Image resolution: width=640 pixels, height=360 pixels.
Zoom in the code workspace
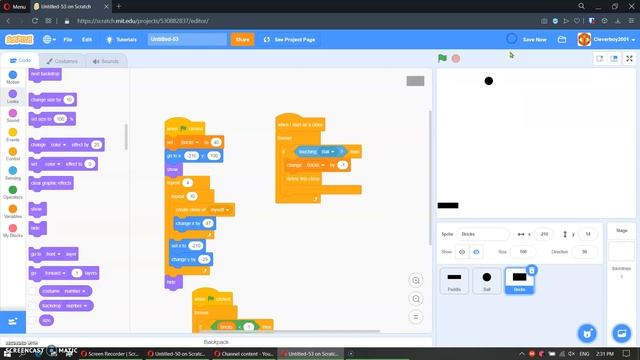click(416, 280)
